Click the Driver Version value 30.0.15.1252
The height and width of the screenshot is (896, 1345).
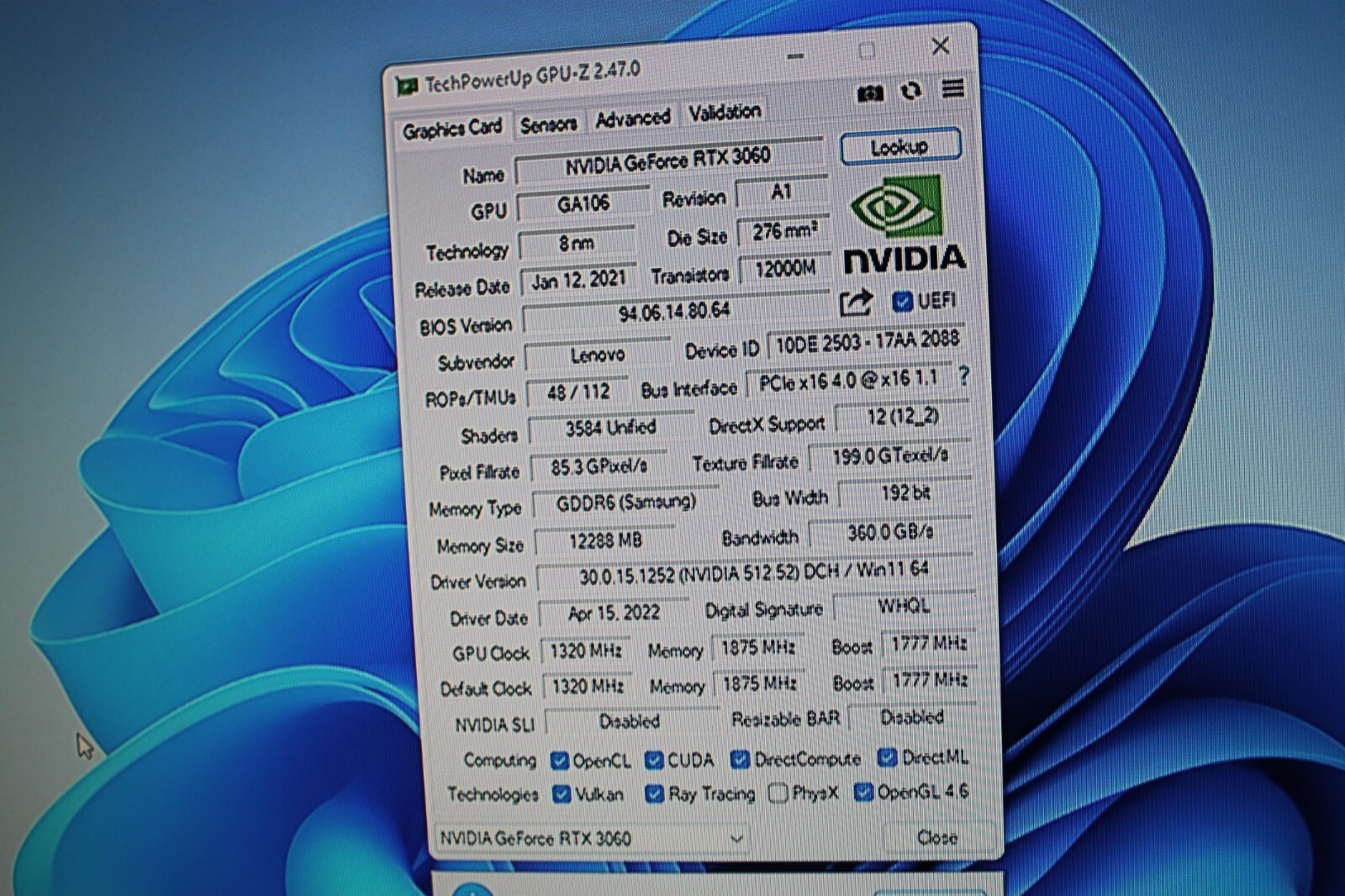(754, 572)
